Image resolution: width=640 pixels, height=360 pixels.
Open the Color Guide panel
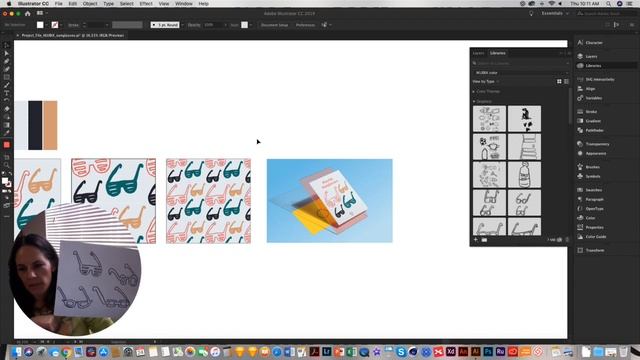pyautogui.click(x=592, y=237)
